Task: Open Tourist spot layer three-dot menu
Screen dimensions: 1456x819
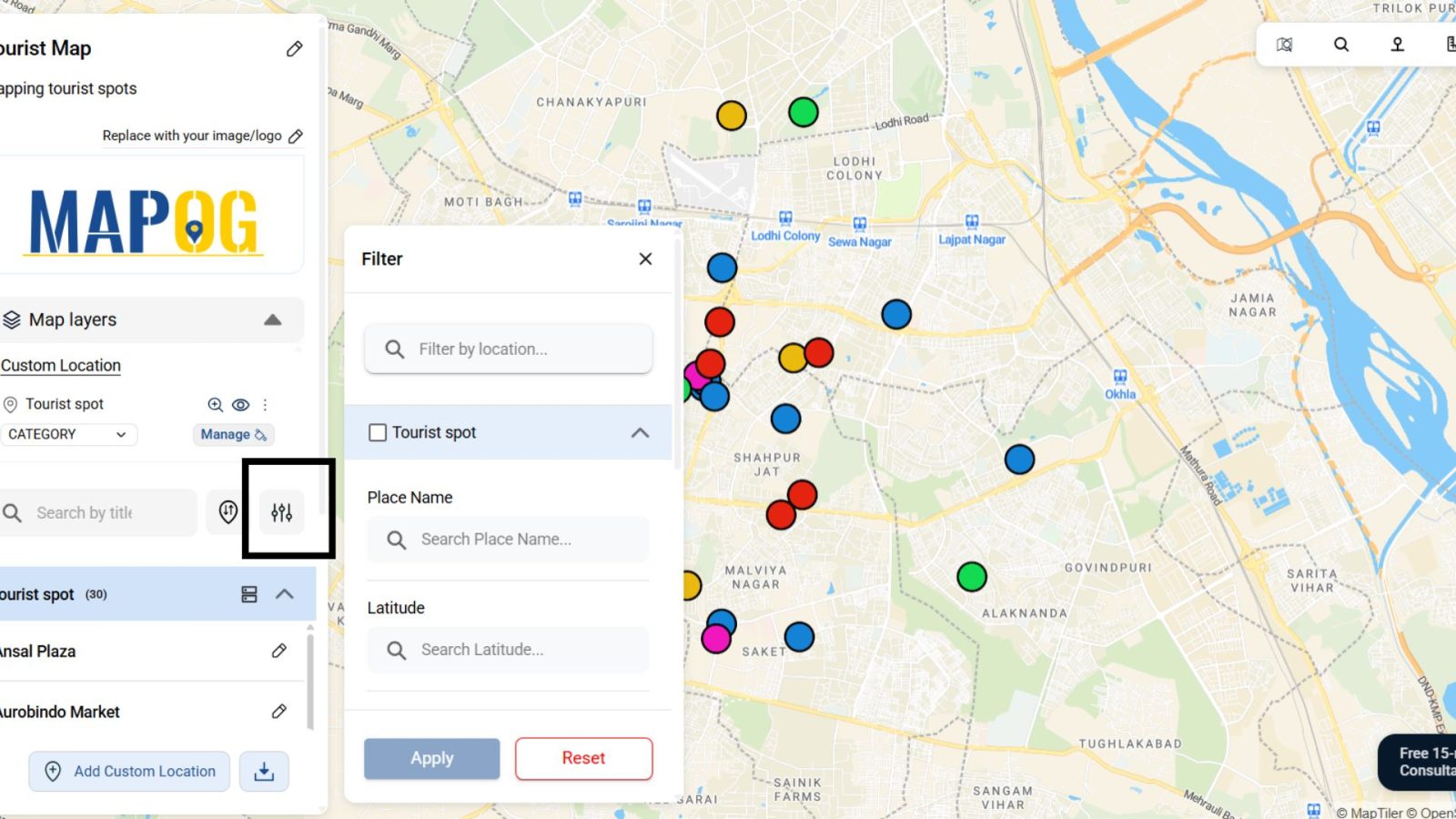Action: pyautogui.click(x=265, y=405)
